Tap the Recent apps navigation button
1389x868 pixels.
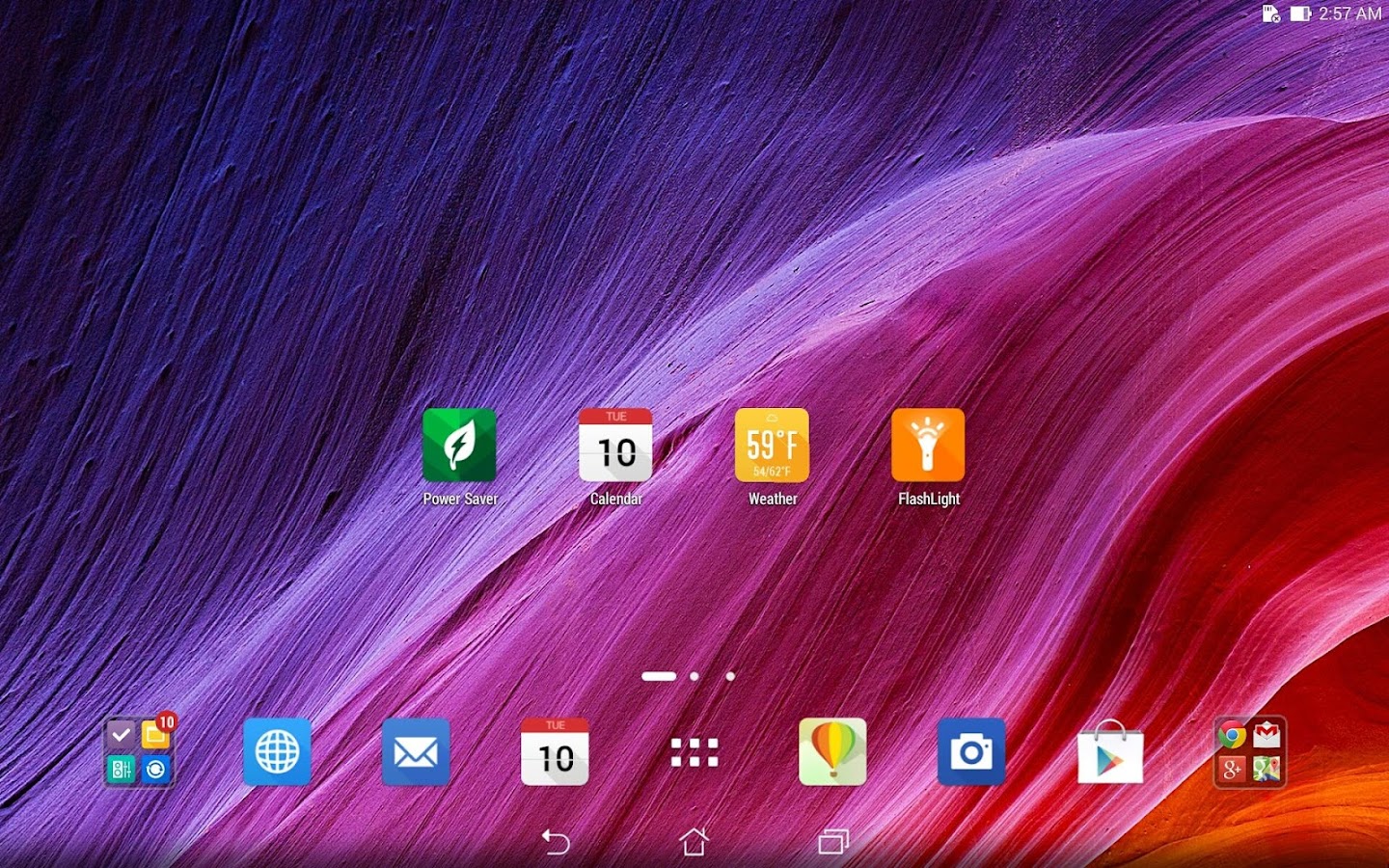pyautogui.click(x=833, y=842)
